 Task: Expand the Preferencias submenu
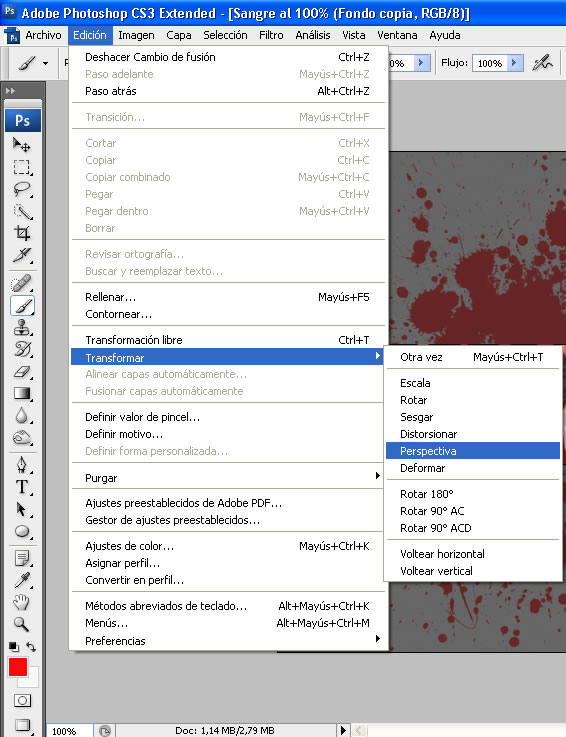(377, 638)
